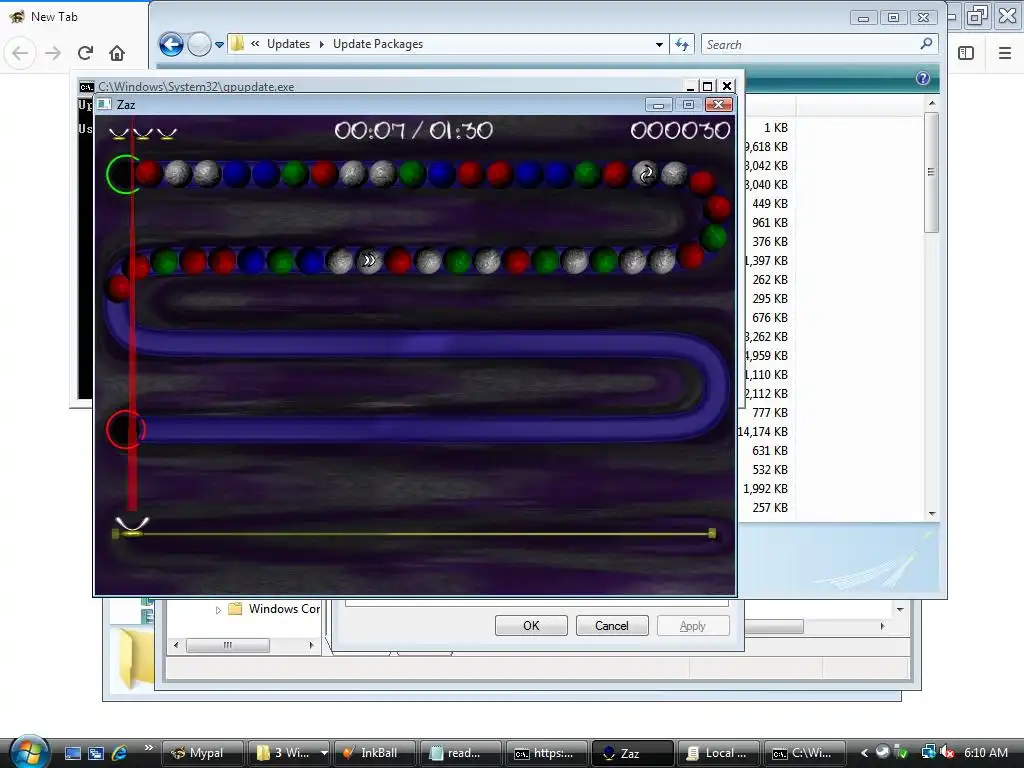Show hidden tray icons chevron

click(x=864, y=753)
